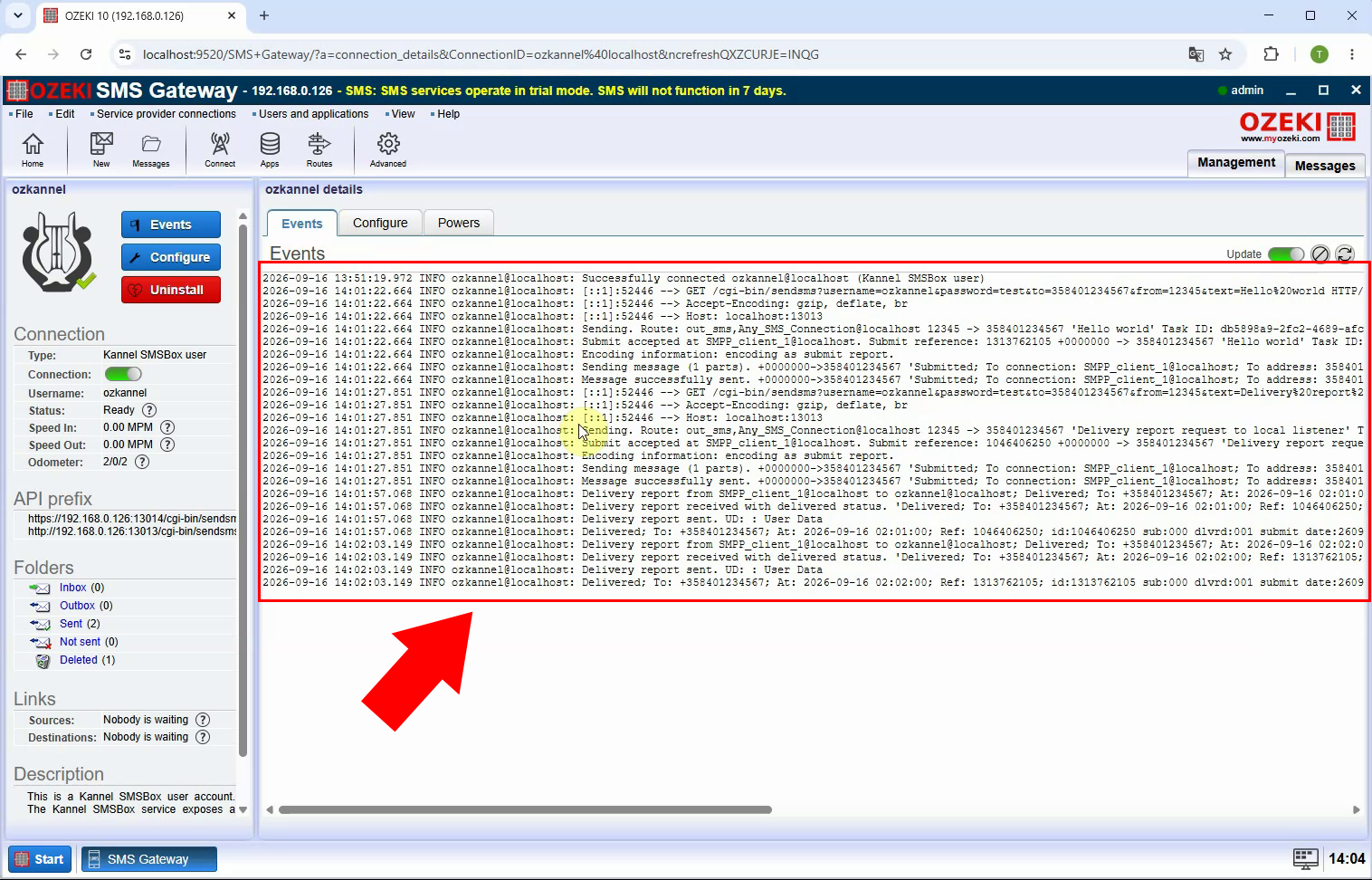Screen dimensions: 1372x880
Task: Click the New message toolbar icon
Action: [x=101, y=149]
